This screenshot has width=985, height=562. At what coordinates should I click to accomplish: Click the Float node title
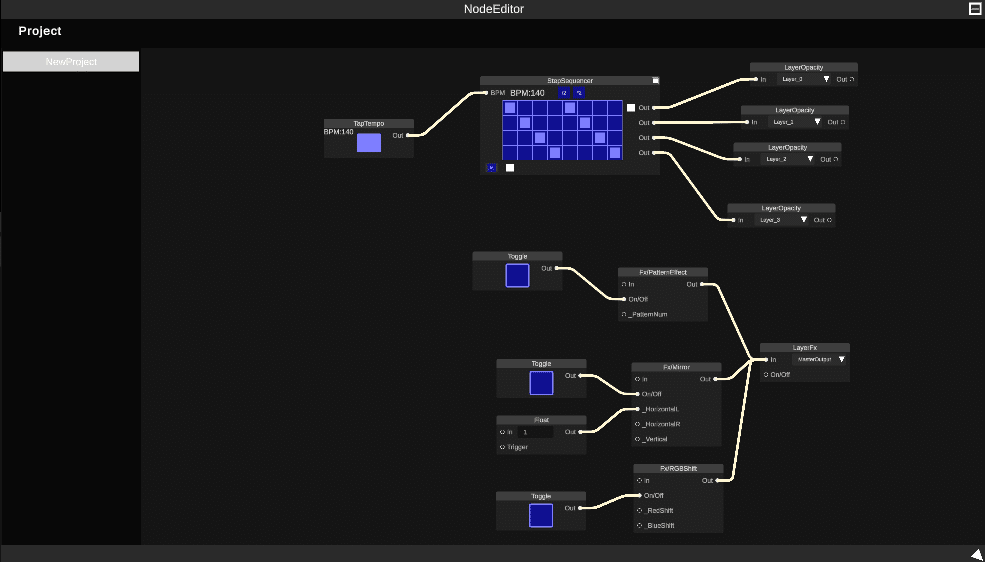(x=541, y=420)
